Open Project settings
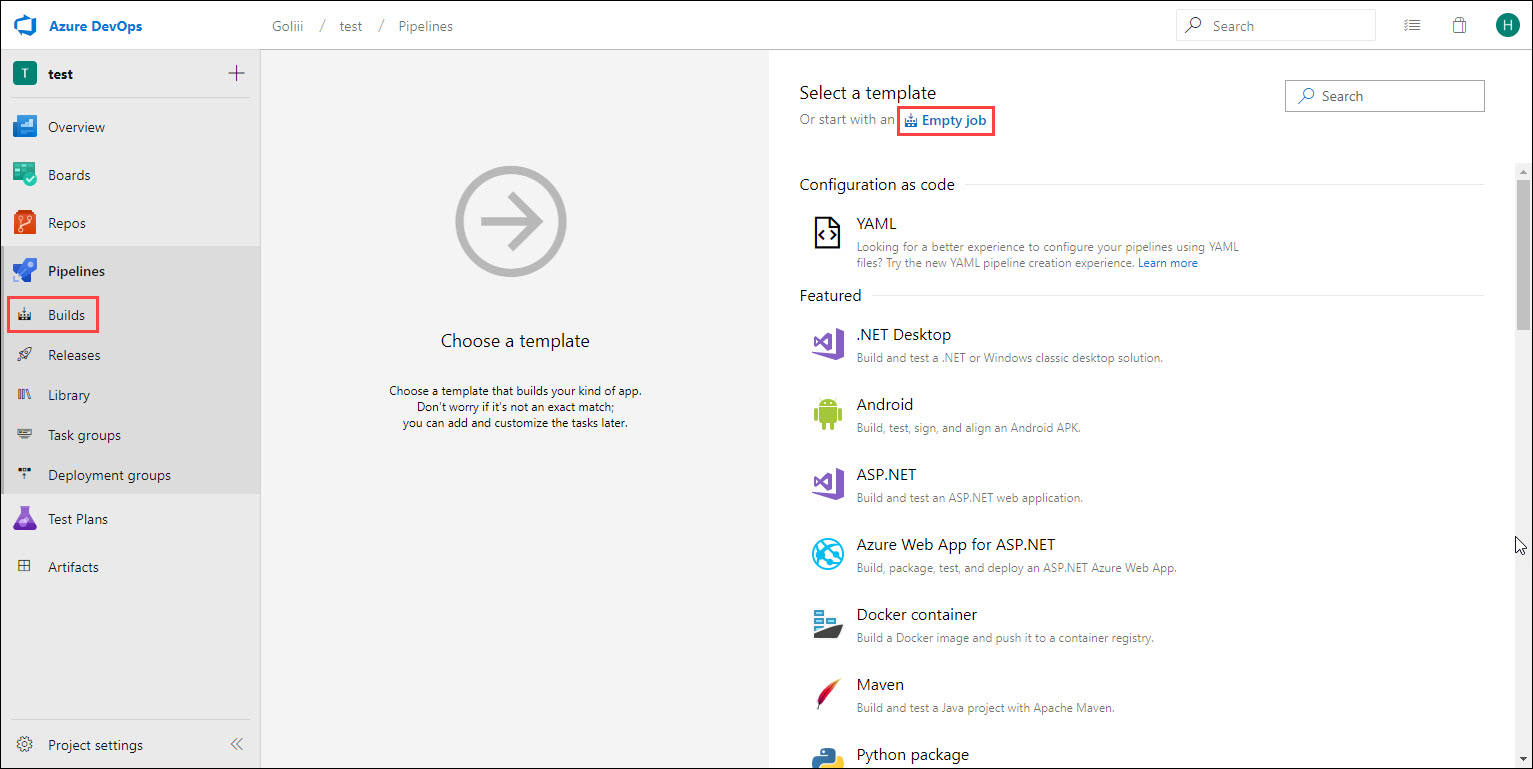This screenshot has height=769, width=1533. [x=95, y=745]
